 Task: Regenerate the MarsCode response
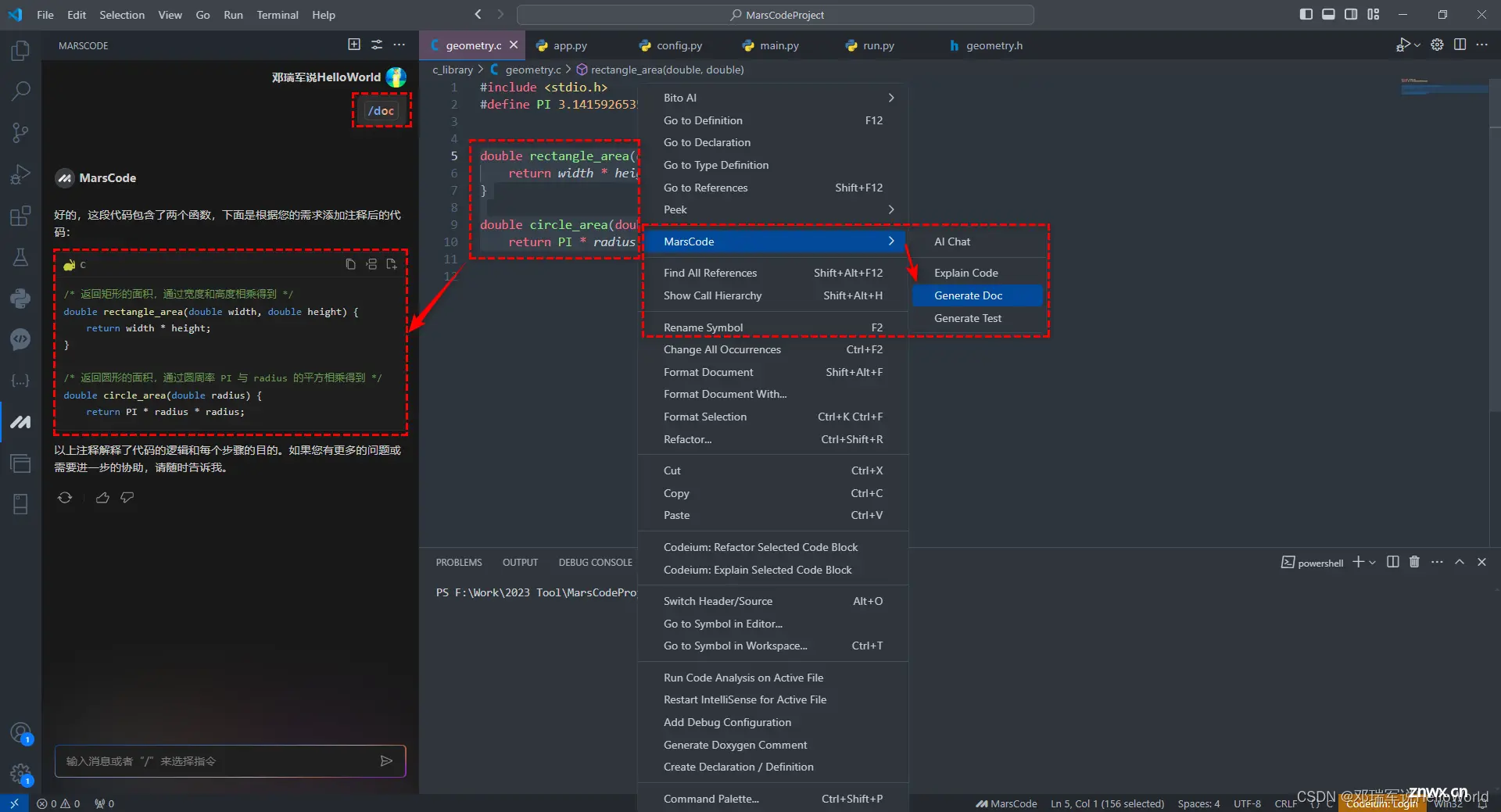(x=65, y=497)
